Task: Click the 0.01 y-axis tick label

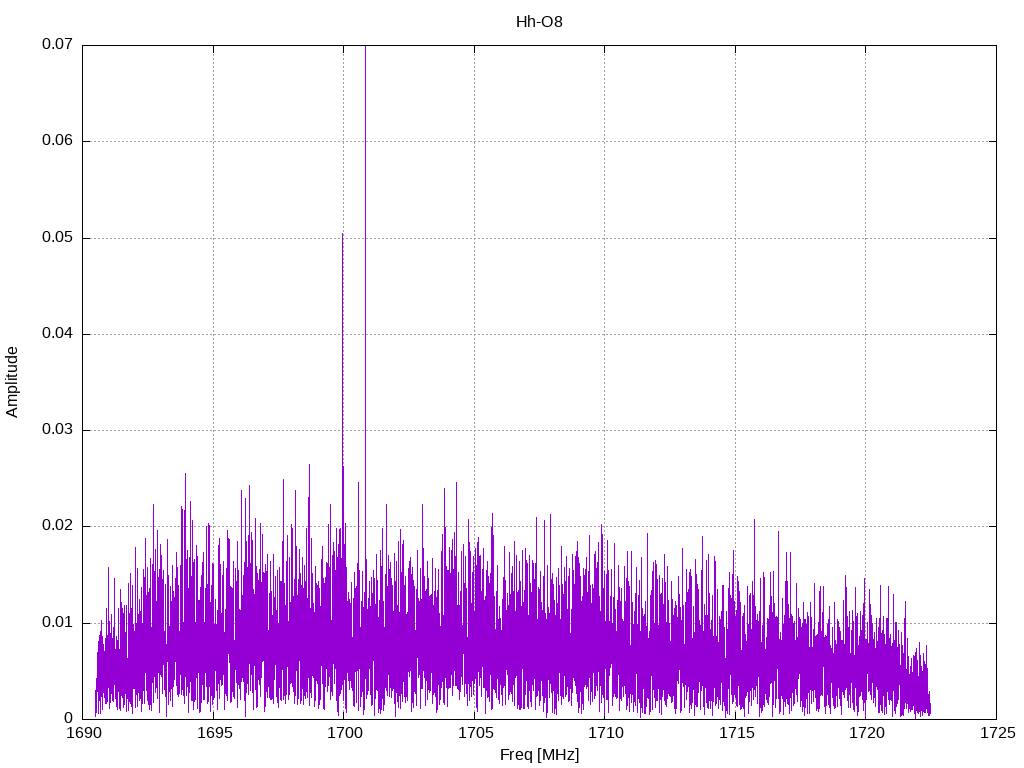Action: 58,622
